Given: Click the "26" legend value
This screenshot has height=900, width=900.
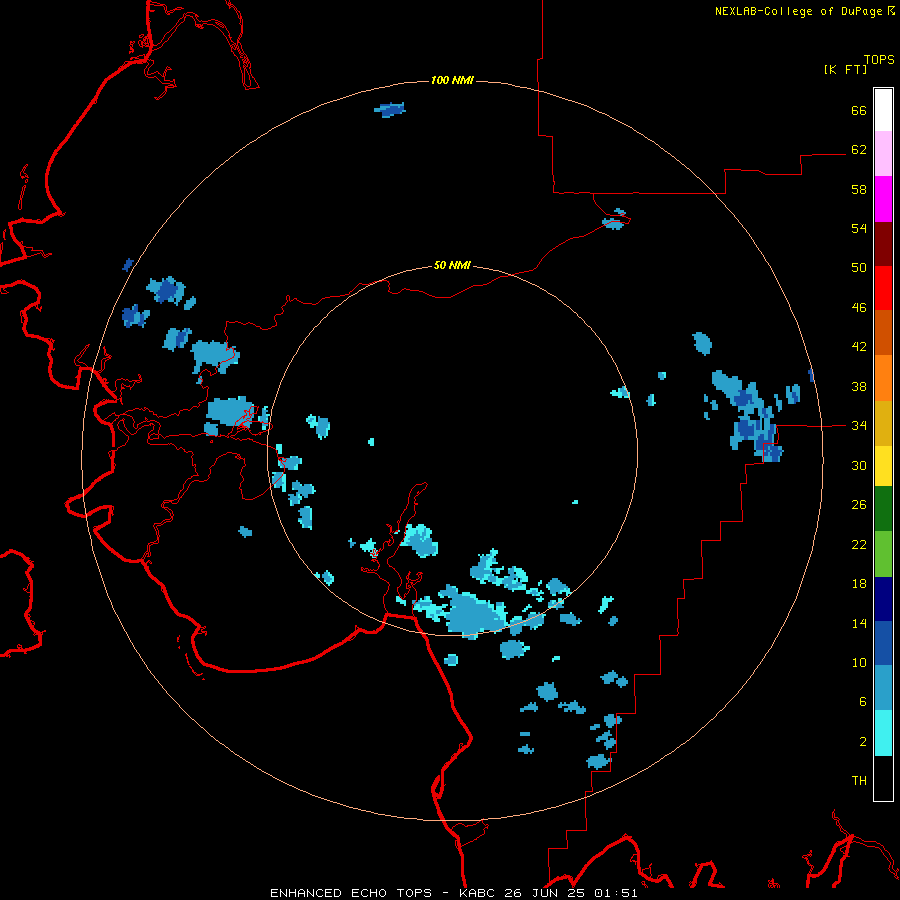Looking at the screenshot, I should (859, 505).
